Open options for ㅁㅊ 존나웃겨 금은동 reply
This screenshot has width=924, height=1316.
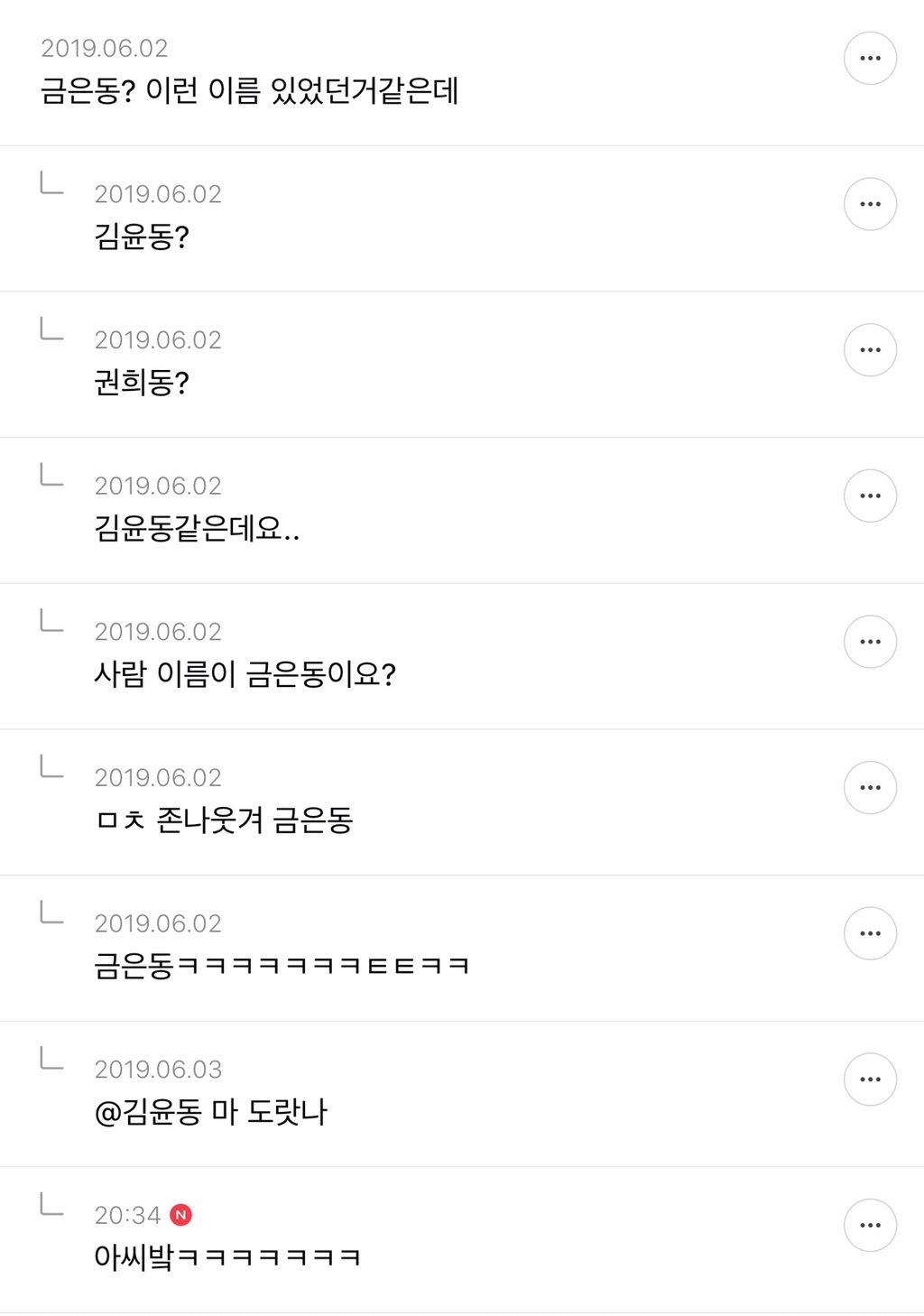pyautogui.click(x=870, y=788)
